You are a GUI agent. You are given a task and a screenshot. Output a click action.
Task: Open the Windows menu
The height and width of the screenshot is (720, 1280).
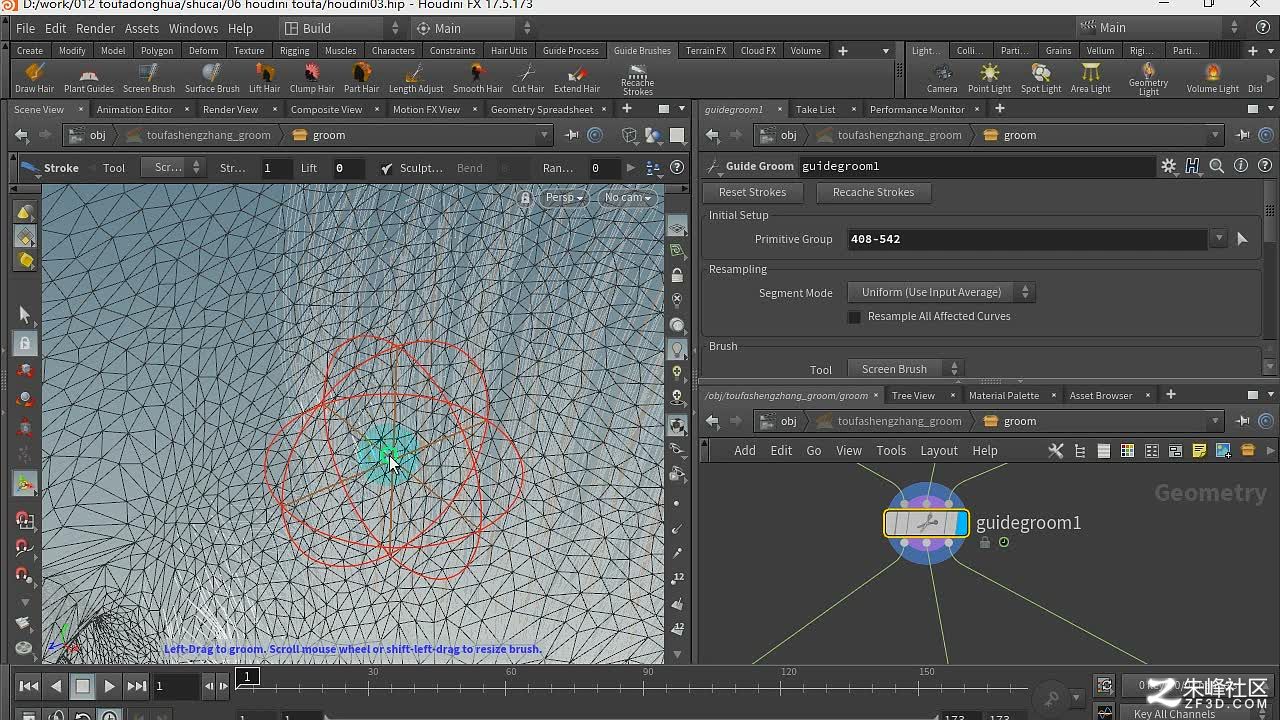(193, 28)
